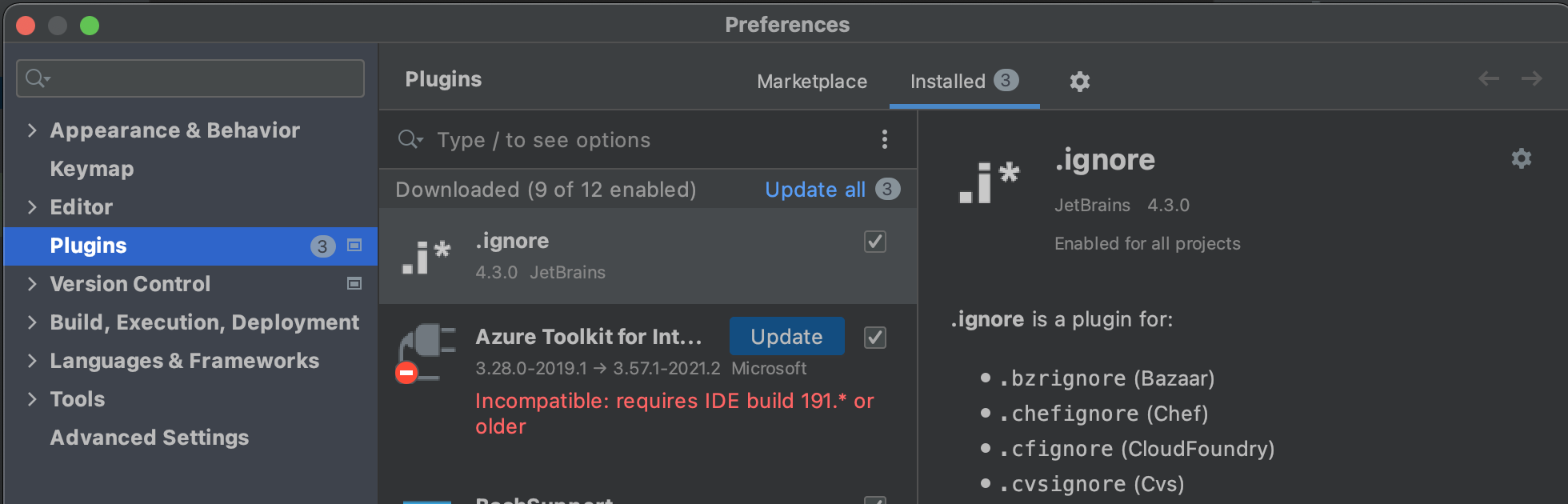Uncheck the Azure Toolkit plugin checkbox
Viewport: 1568px width, 504px height.
tap(875, 338)
